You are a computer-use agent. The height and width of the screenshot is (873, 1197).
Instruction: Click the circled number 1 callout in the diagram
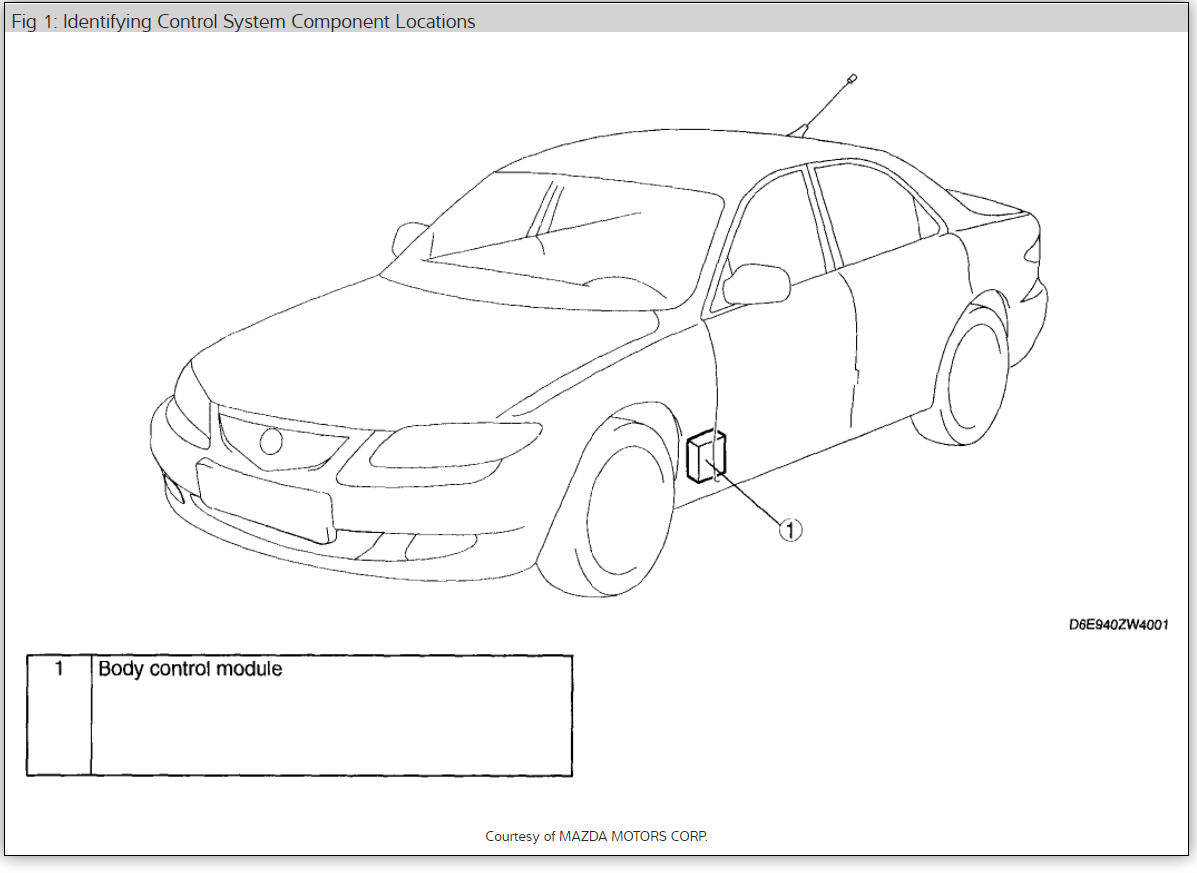point(790,530)
